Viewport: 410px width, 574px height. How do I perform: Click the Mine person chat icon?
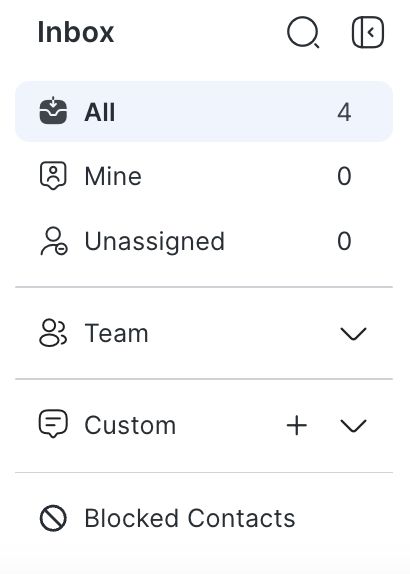point(53,176)
